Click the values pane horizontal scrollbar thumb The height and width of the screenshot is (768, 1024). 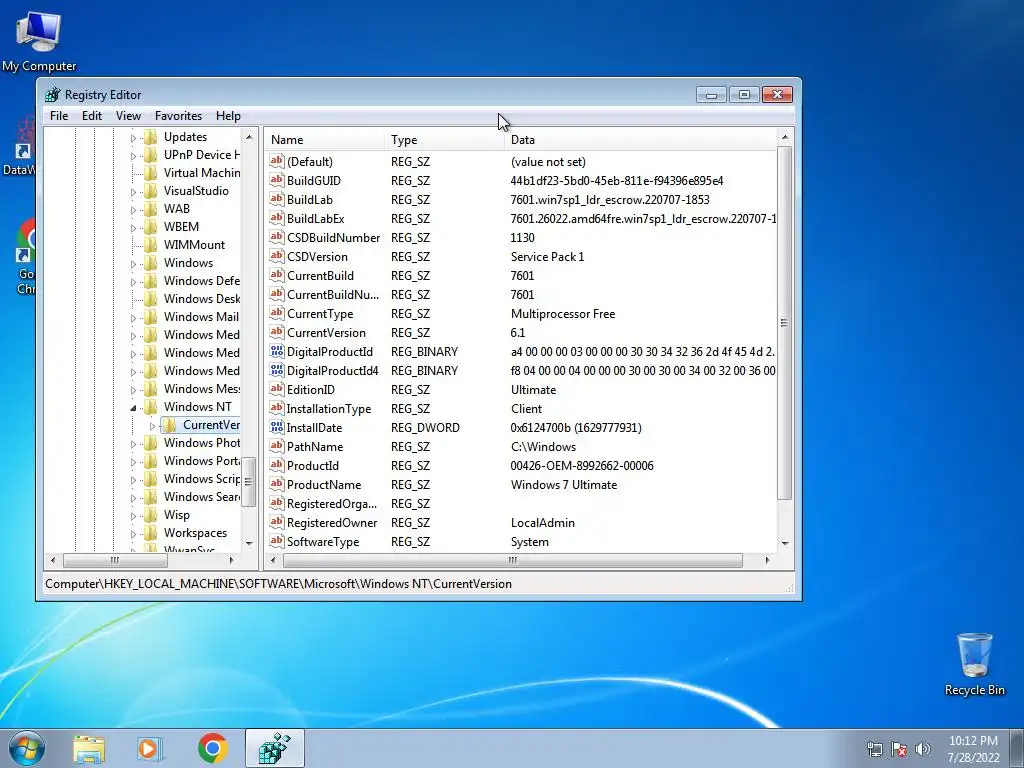click(x=513, y=560)
